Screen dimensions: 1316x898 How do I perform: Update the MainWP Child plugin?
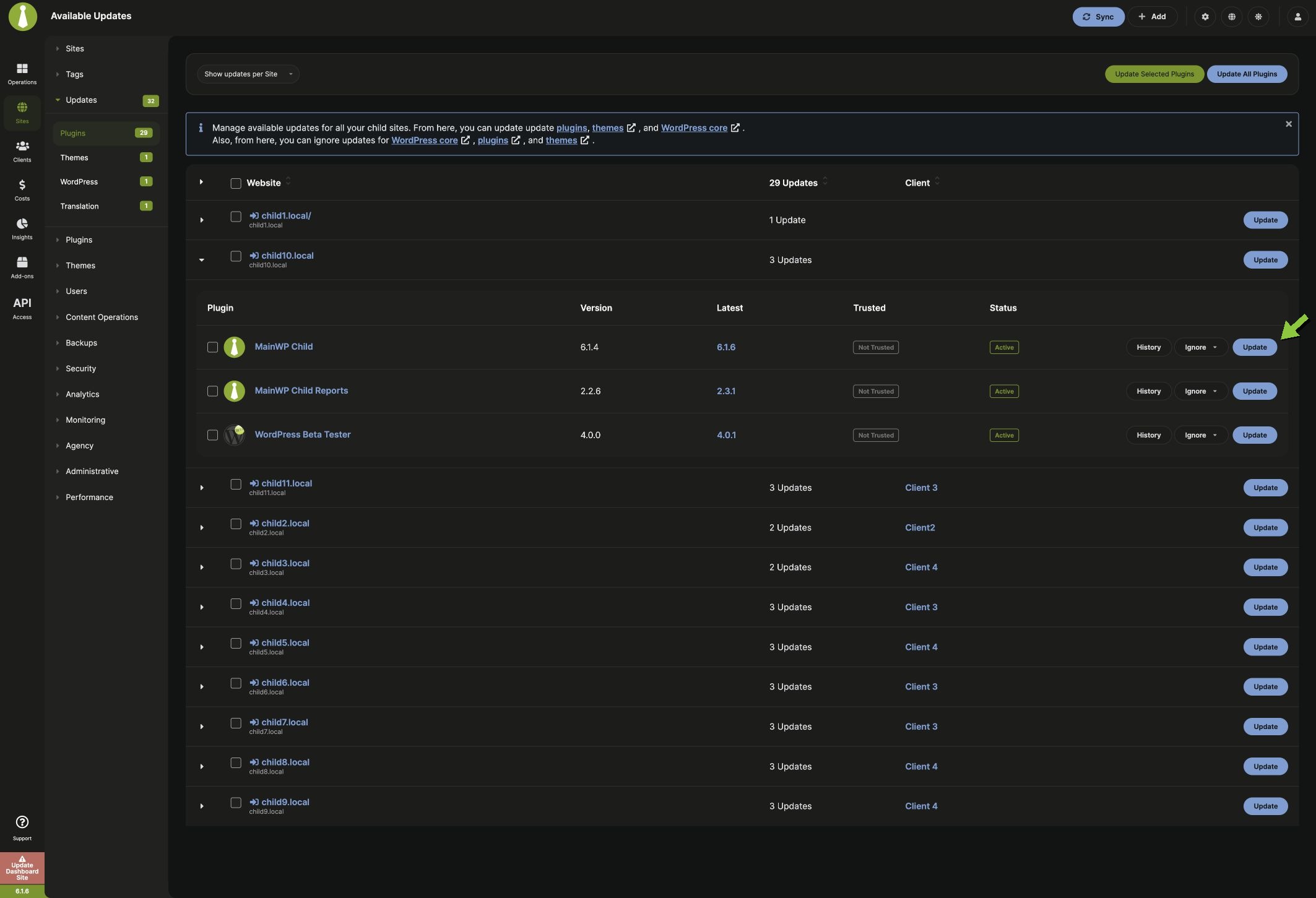(x=1255, y=347)
